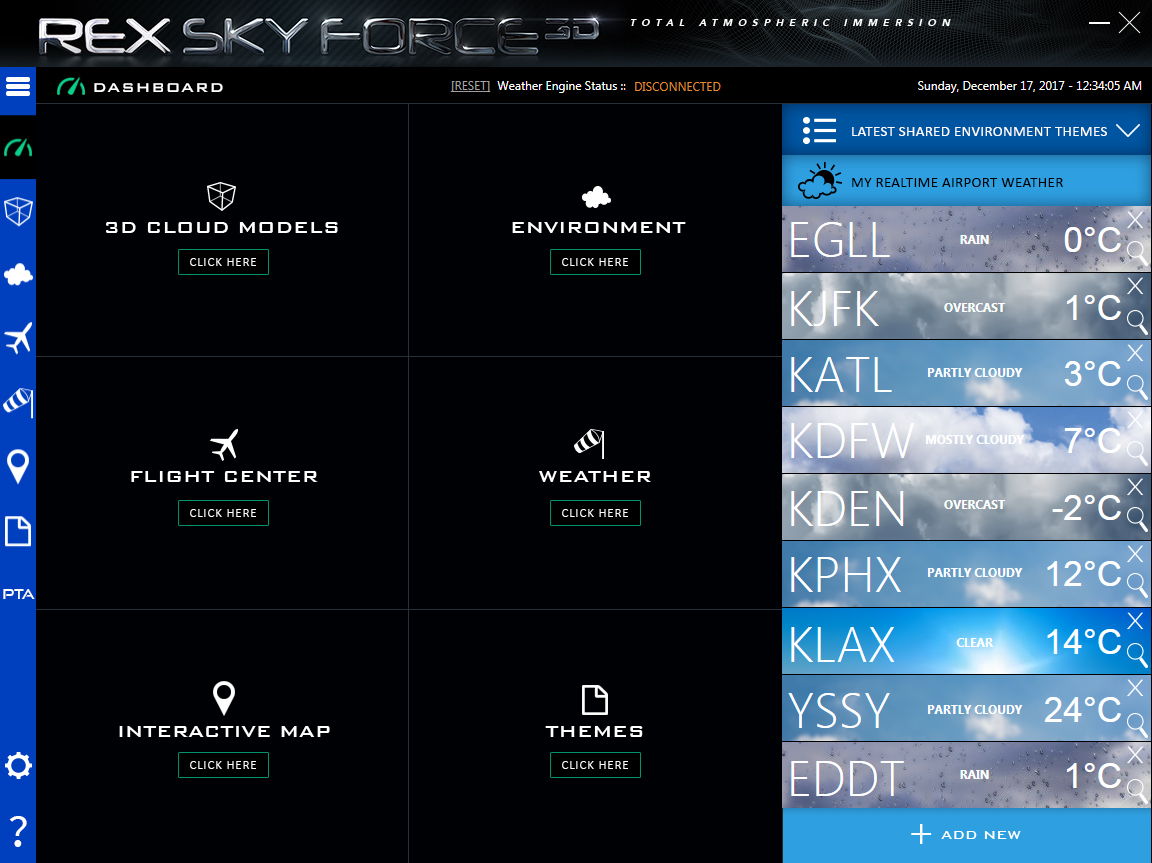The image size is (1152, 863).
Task: Click the 3D Cloud Models cube icon tile
Action: 221,196
